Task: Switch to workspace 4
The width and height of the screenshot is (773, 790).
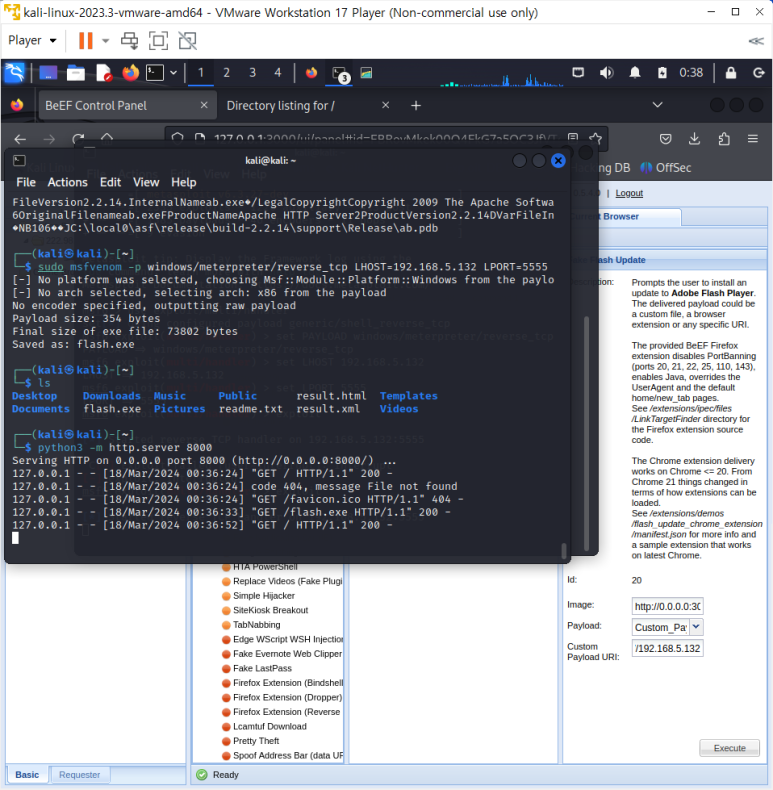Action: tap(278, 73)
